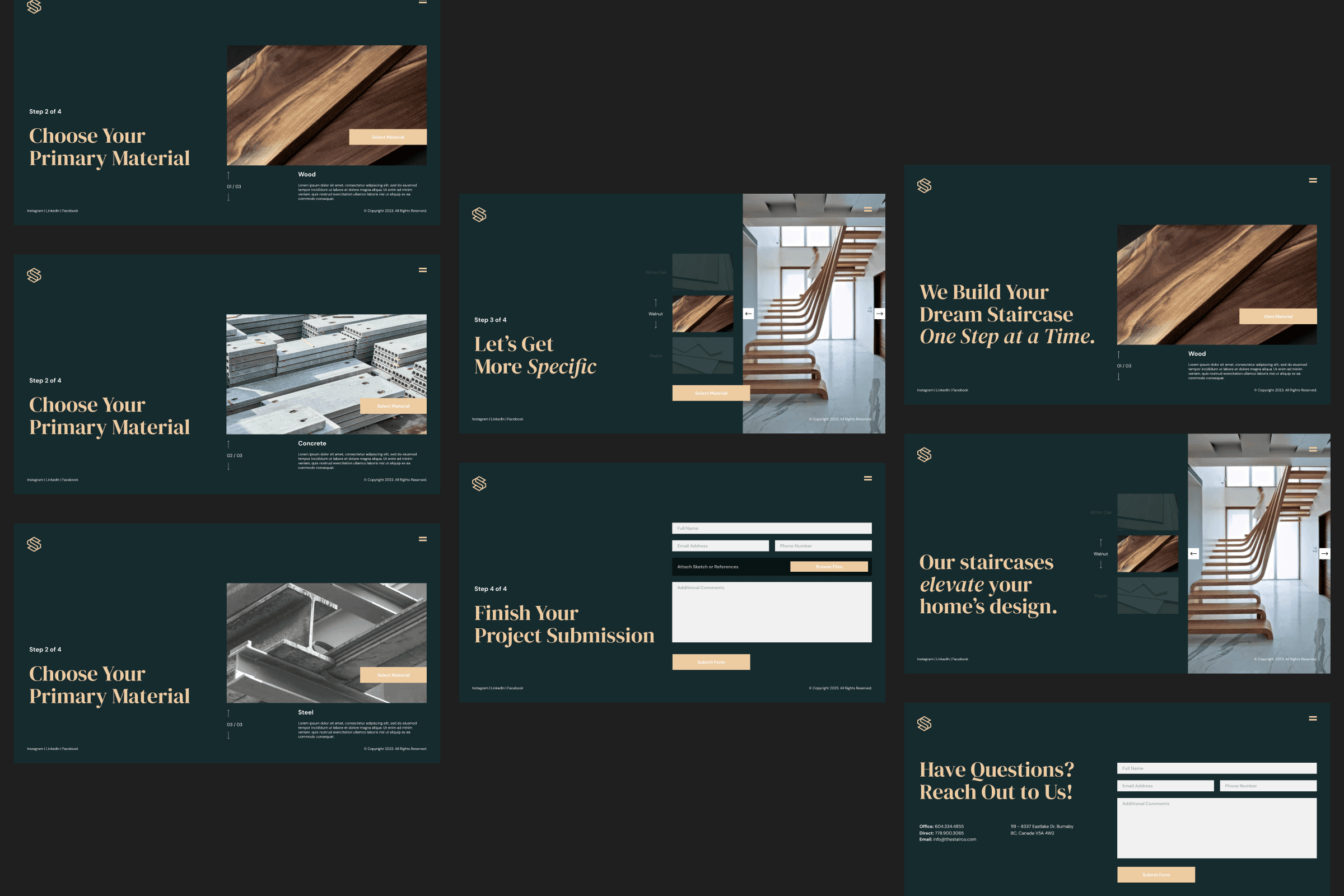
Task: Open hamburger menu on We Build Your Dream screen
Action: (x=1313, y=180)
